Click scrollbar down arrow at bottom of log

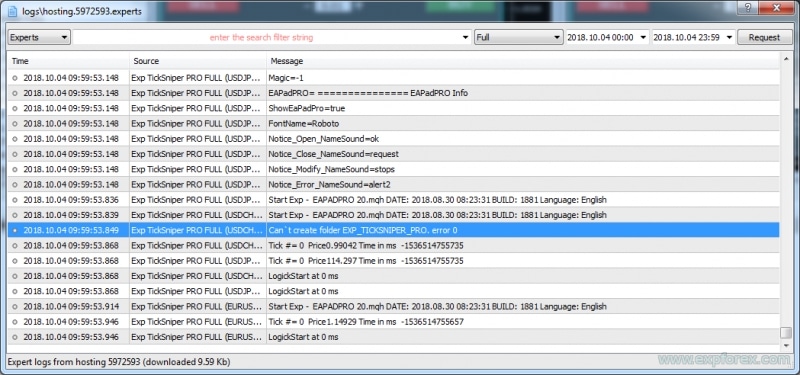(786, 345)
